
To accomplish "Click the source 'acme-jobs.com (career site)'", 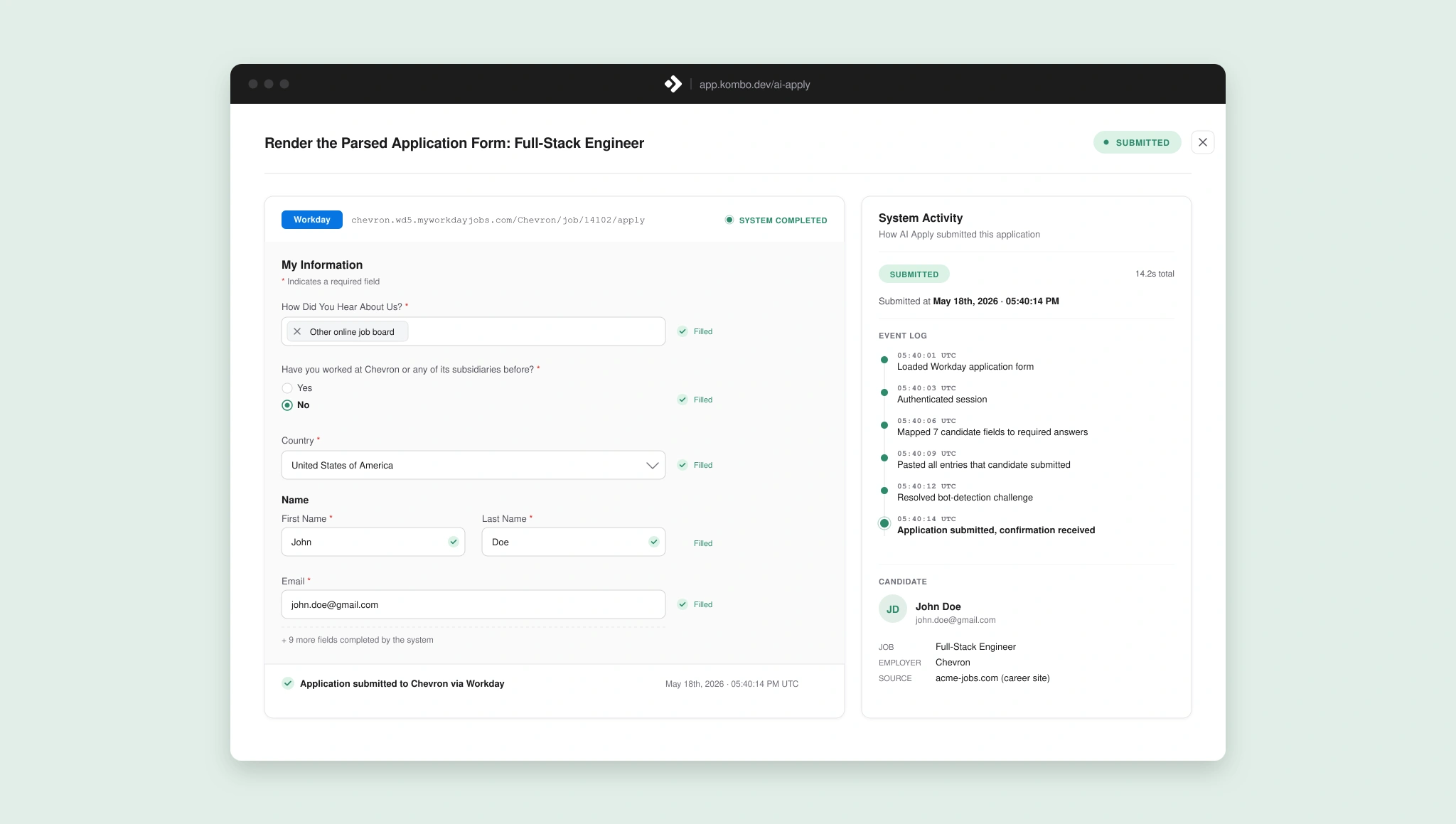I will (x=992, y=678).
